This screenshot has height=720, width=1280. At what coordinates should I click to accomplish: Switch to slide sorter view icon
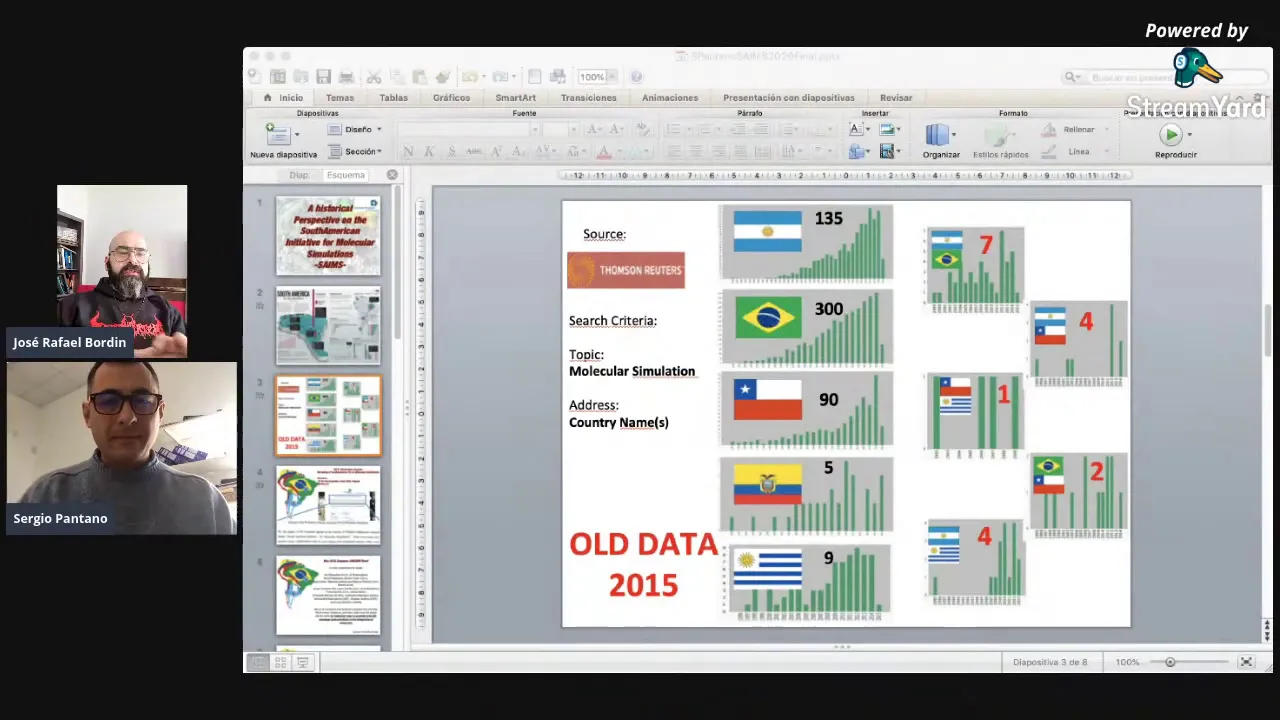[281, 662]
